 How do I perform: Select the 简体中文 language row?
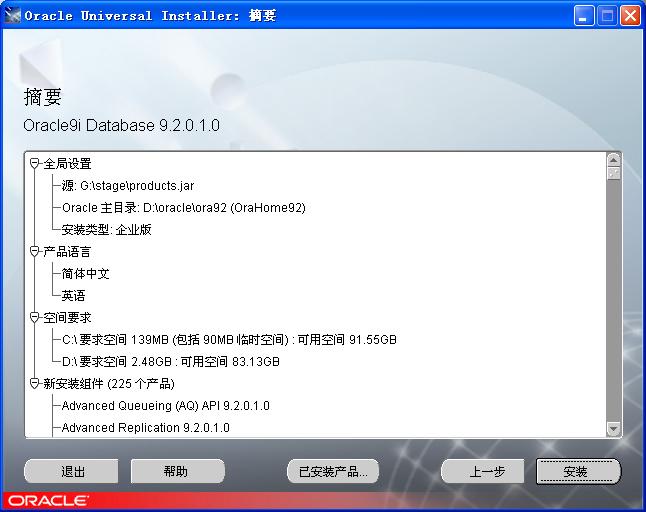pyautogui.click(x=85, y=274)
